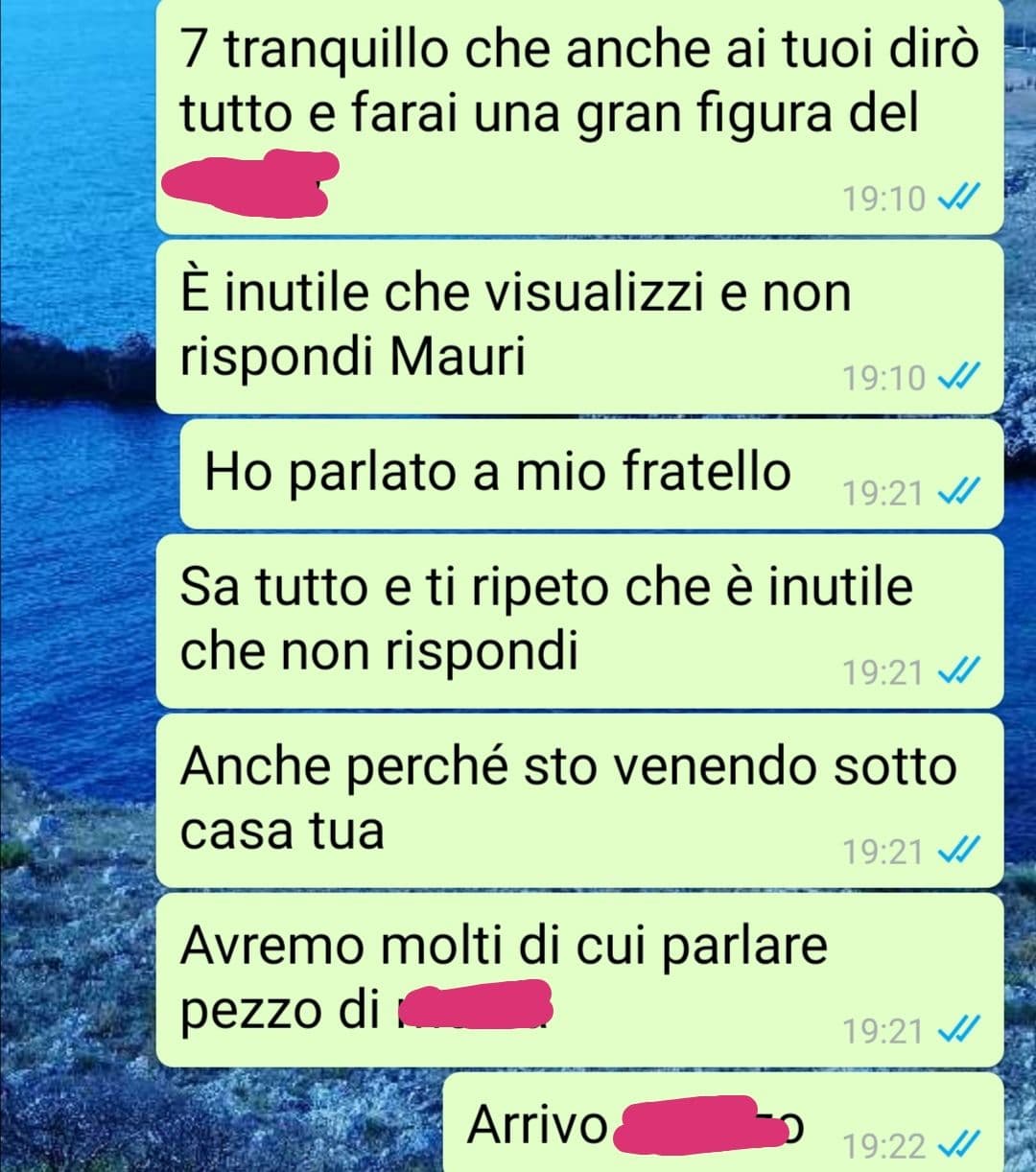Select the 'Arrivo' message bubble
This screenshot has height=1172, width=1036.
point(723,1122)
